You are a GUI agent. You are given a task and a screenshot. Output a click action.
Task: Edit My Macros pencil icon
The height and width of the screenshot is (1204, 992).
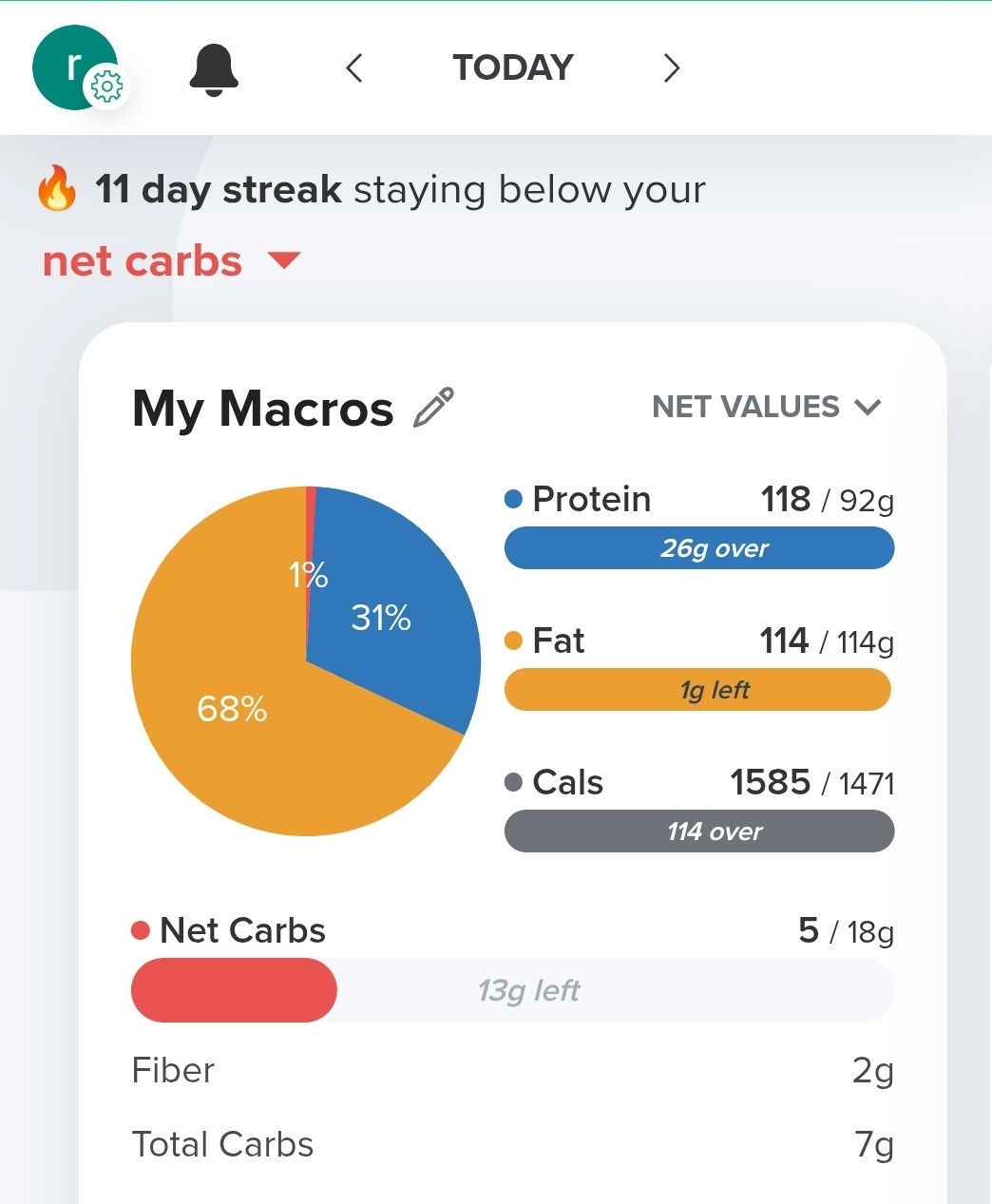pos(434,408)
